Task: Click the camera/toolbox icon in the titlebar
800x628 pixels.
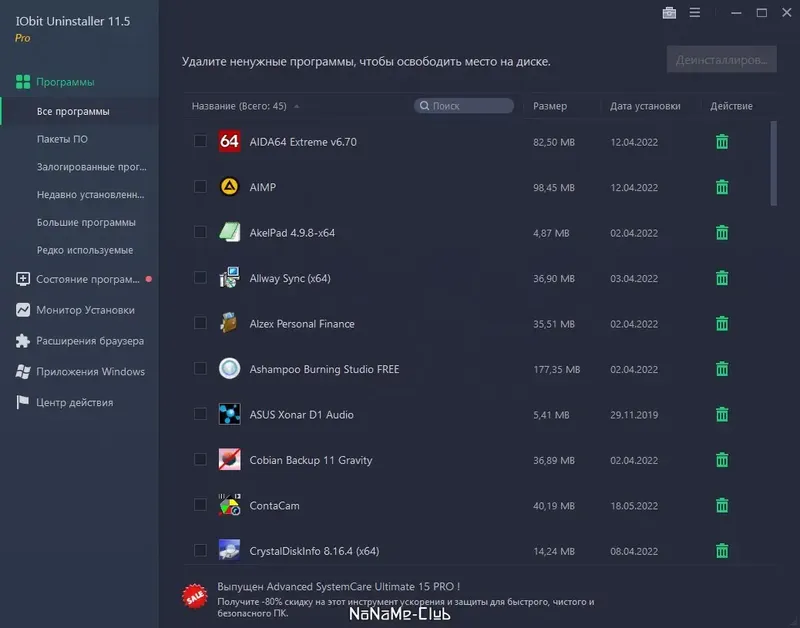Action: click(x=668, y=13)
